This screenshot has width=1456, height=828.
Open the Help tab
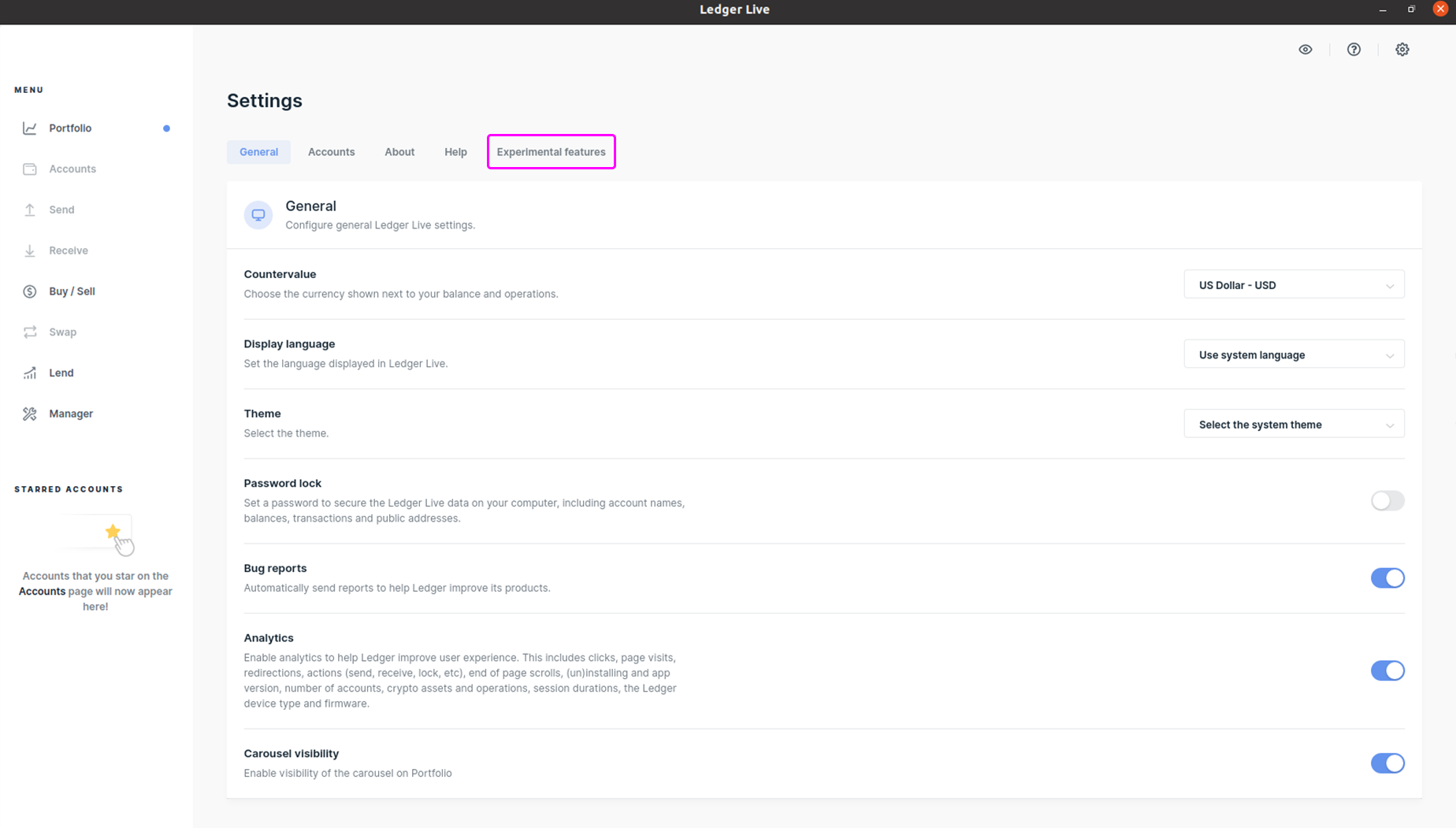click(x=455, y=152)
